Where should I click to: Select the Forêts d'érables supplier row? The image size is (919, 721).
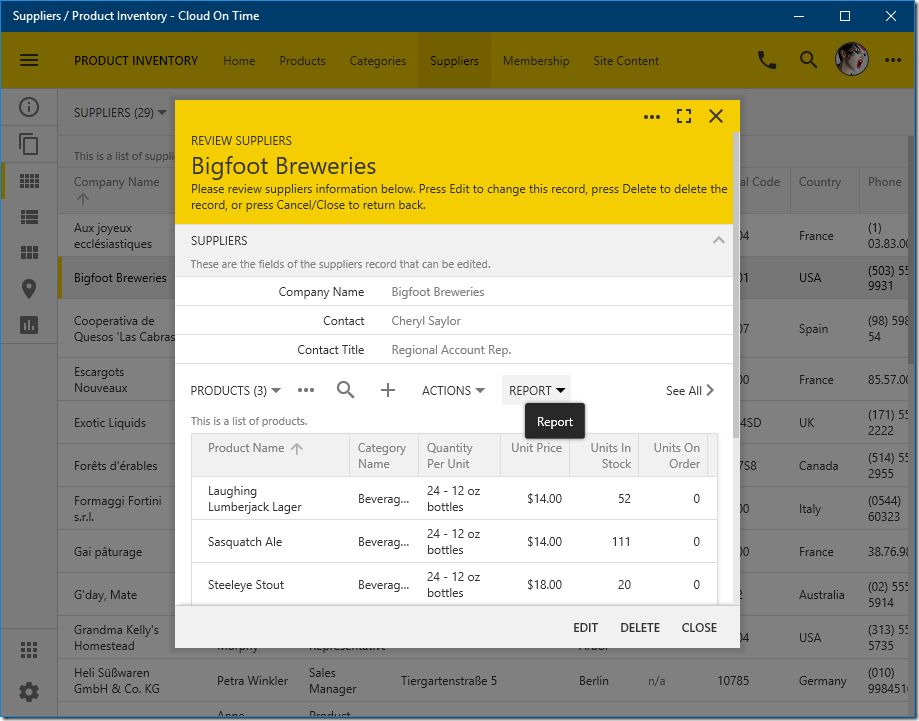[117, 465]
